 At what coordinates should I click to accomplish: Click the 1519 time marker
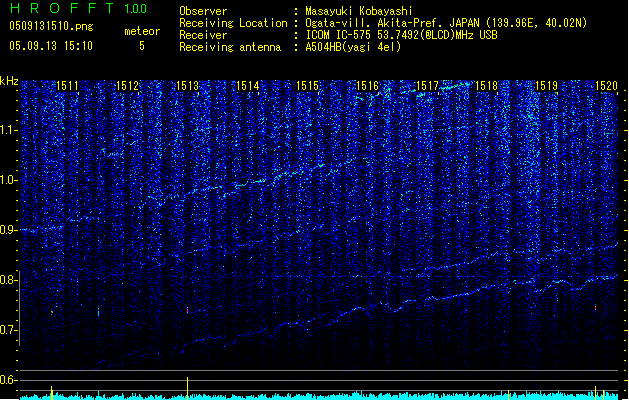tap(546, 85)
